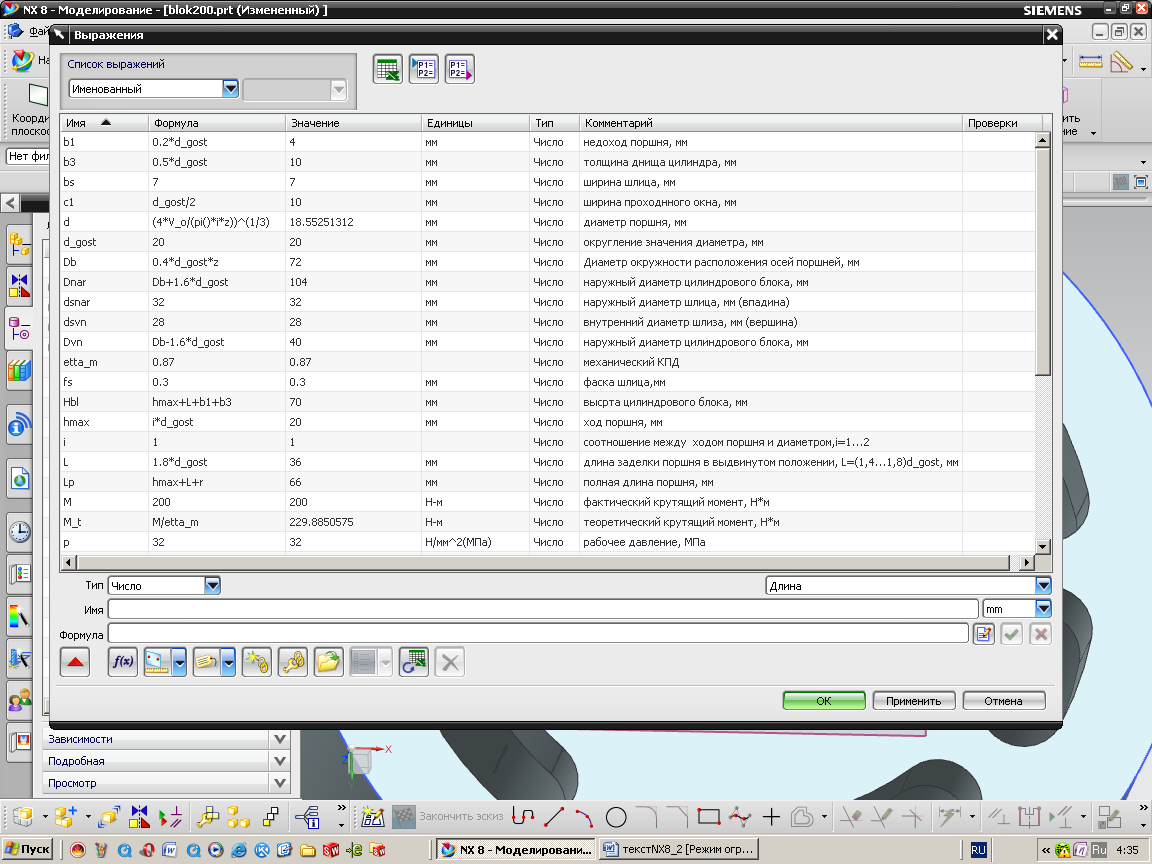
Task: Expand the Подробная panel
Action: coord(279,761)
